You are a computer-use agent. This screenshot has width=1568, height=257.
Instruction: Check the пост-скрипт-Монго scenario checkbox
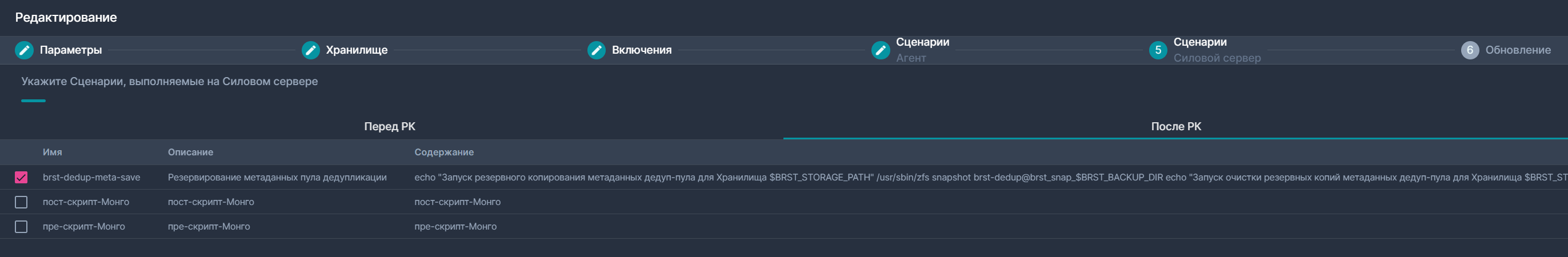pos(21,202)
